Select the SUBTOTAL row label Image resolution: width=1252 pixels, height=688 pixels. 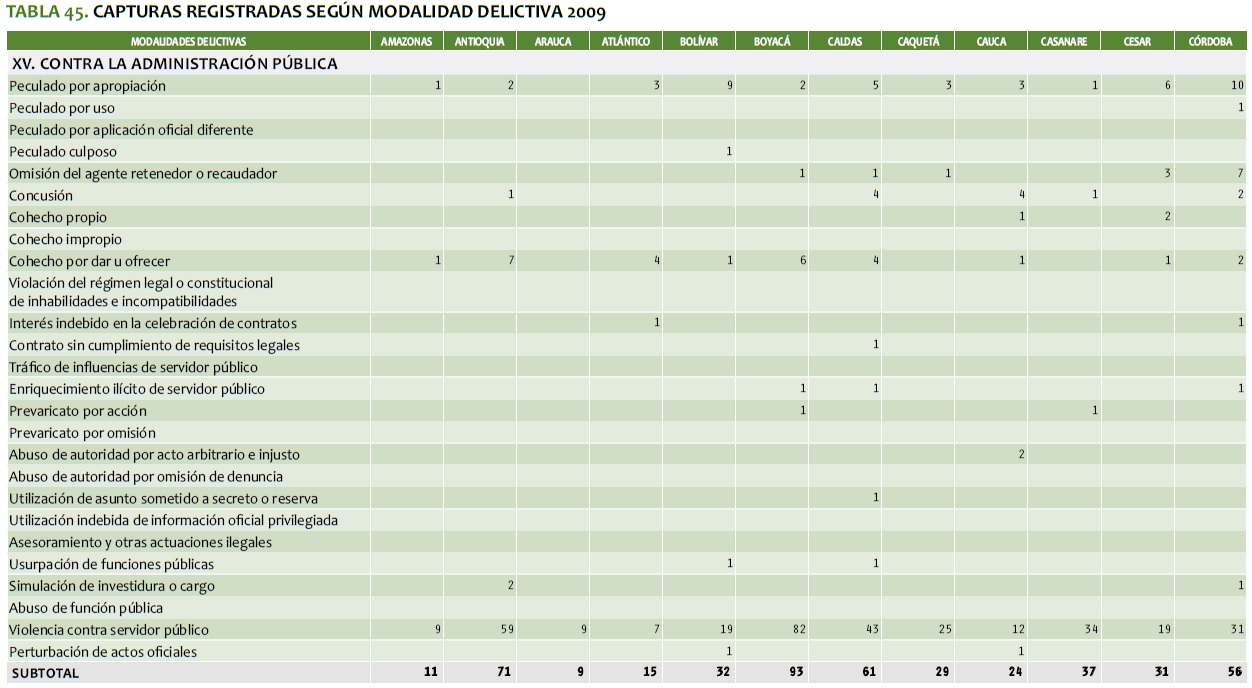click(45, 673)
